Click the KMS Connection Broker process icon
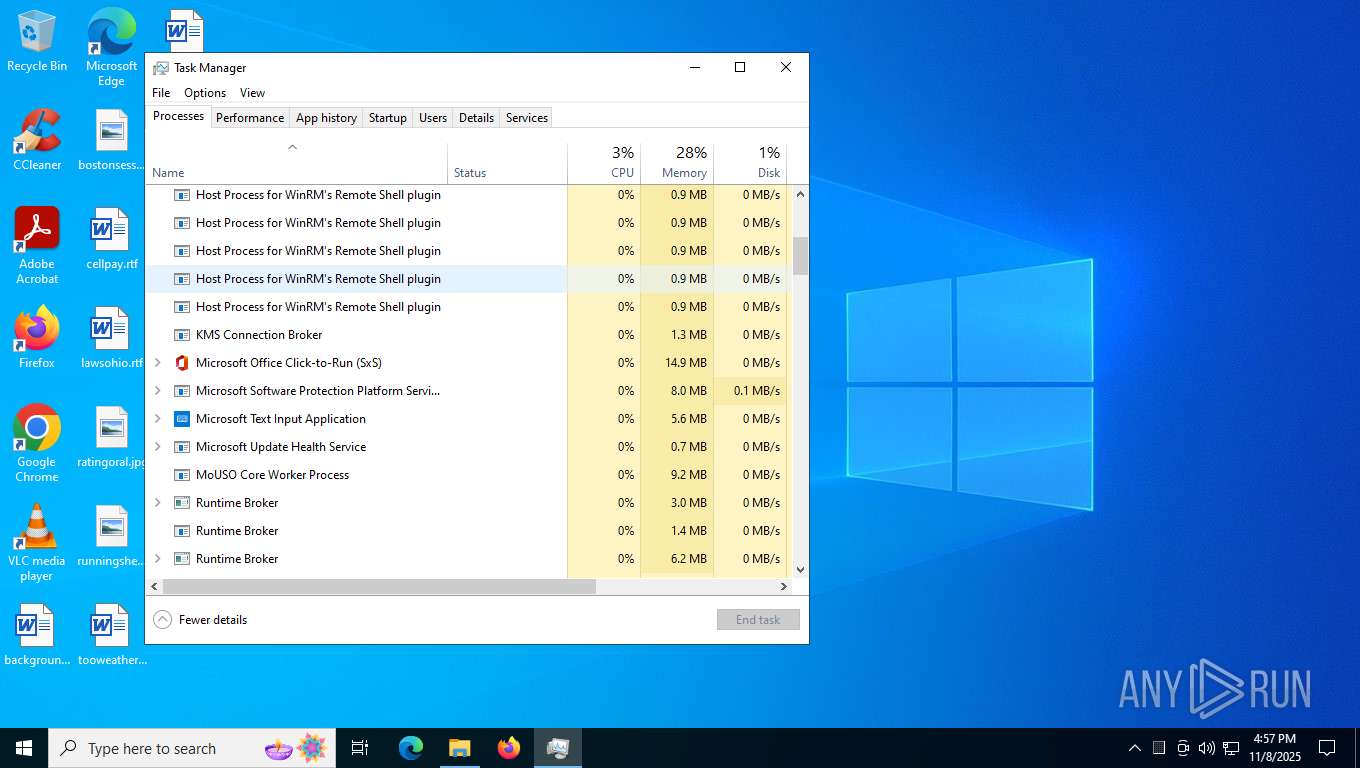 182,335
